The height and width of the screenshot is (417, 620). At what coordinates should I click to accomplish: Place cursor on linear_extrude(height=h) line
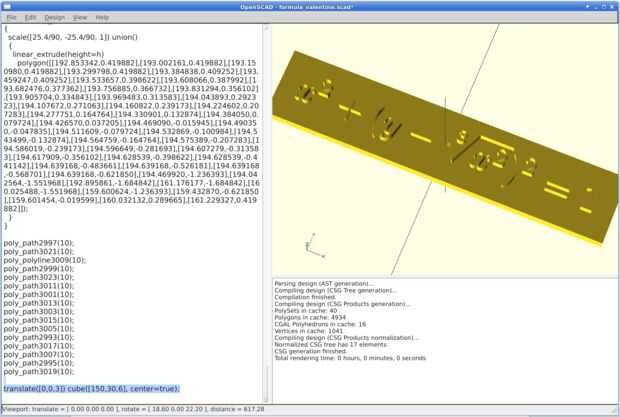pyautogui.click(x=58, y=54)
